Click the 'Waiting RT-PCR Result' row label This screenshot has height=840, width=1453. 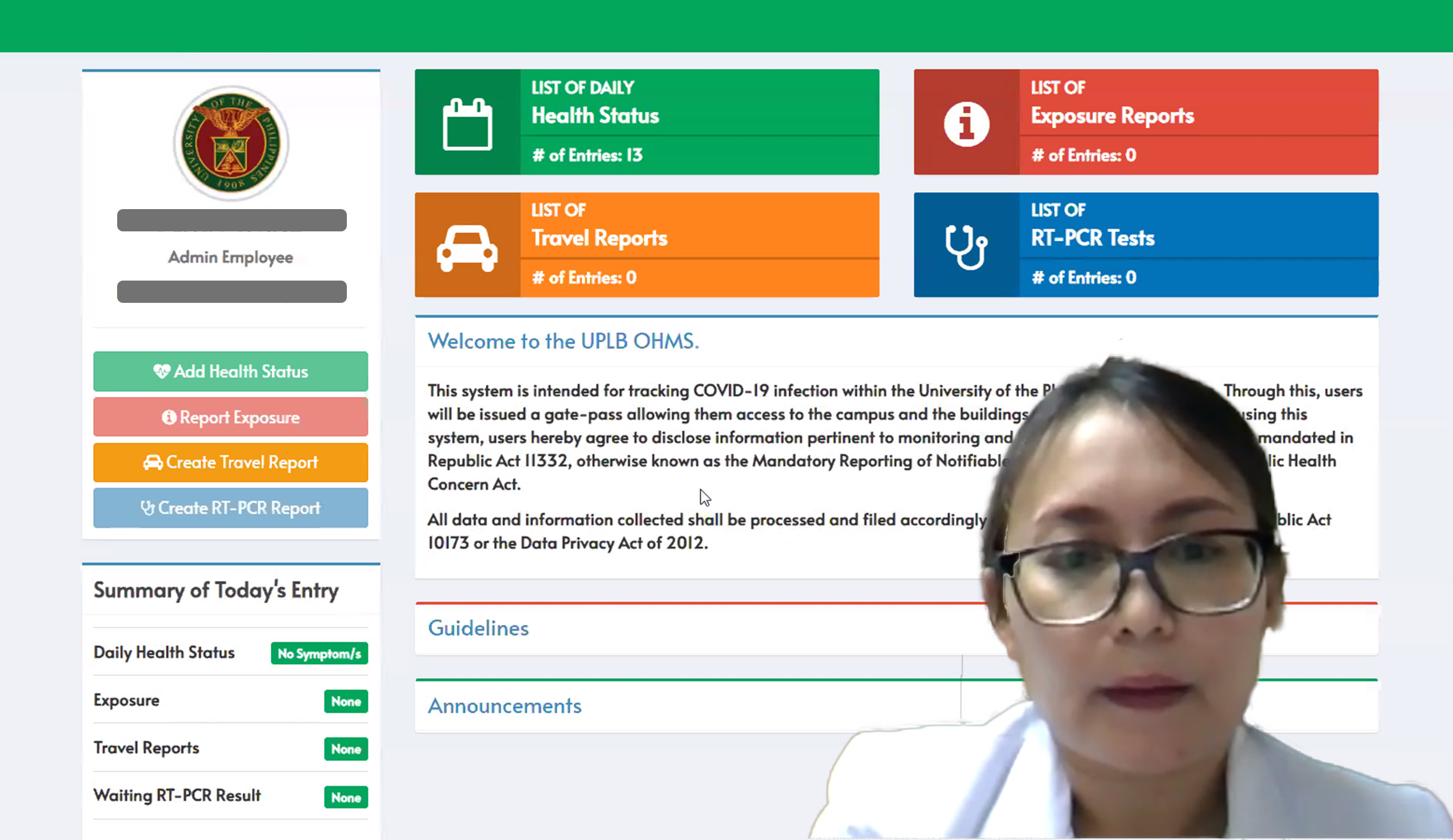click(x=177, y=795)
